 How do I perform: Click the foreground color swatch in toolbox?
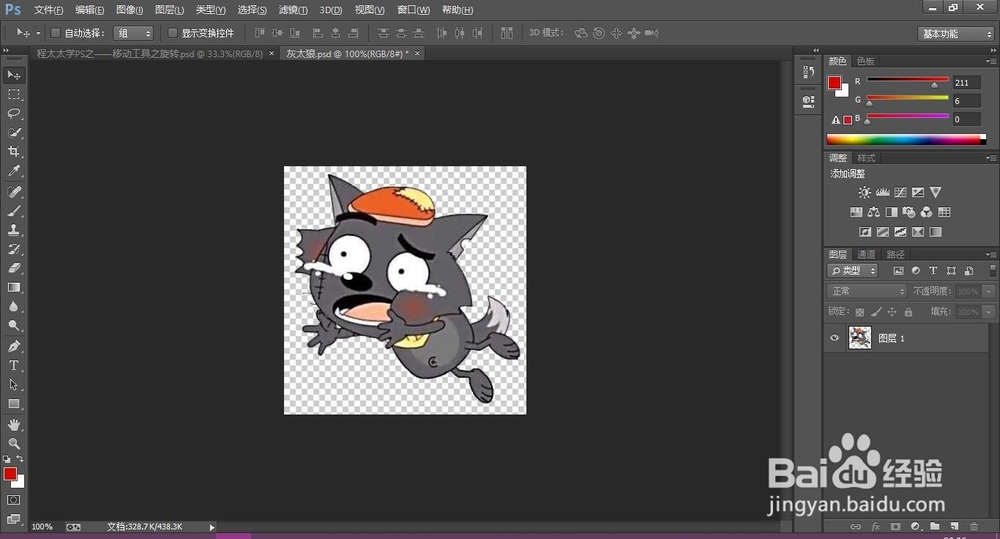(10, 474)
